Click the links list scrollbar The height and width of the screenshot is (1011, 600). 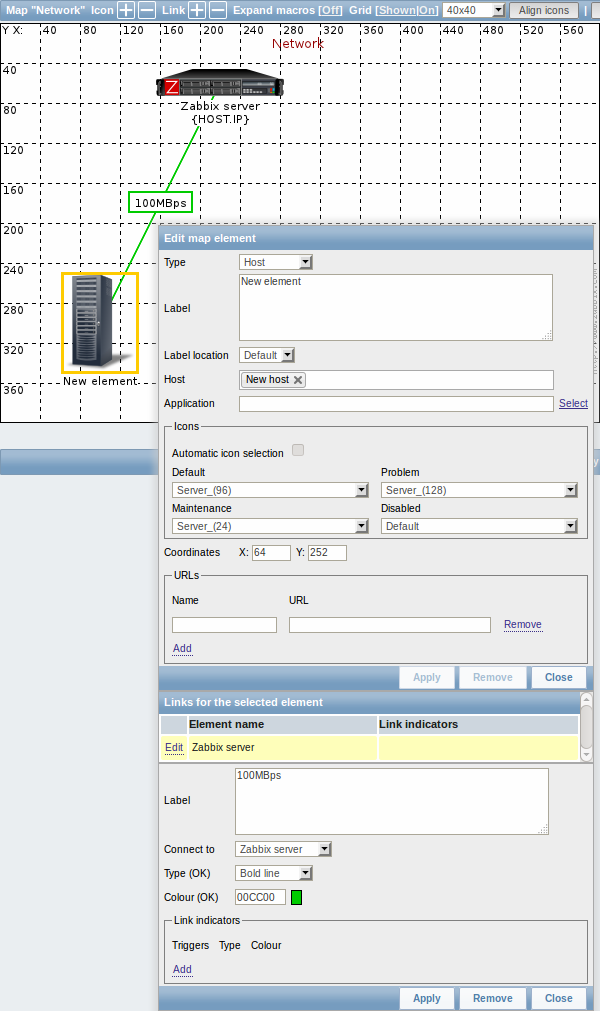pyautogui.click(x=586, y=727)
